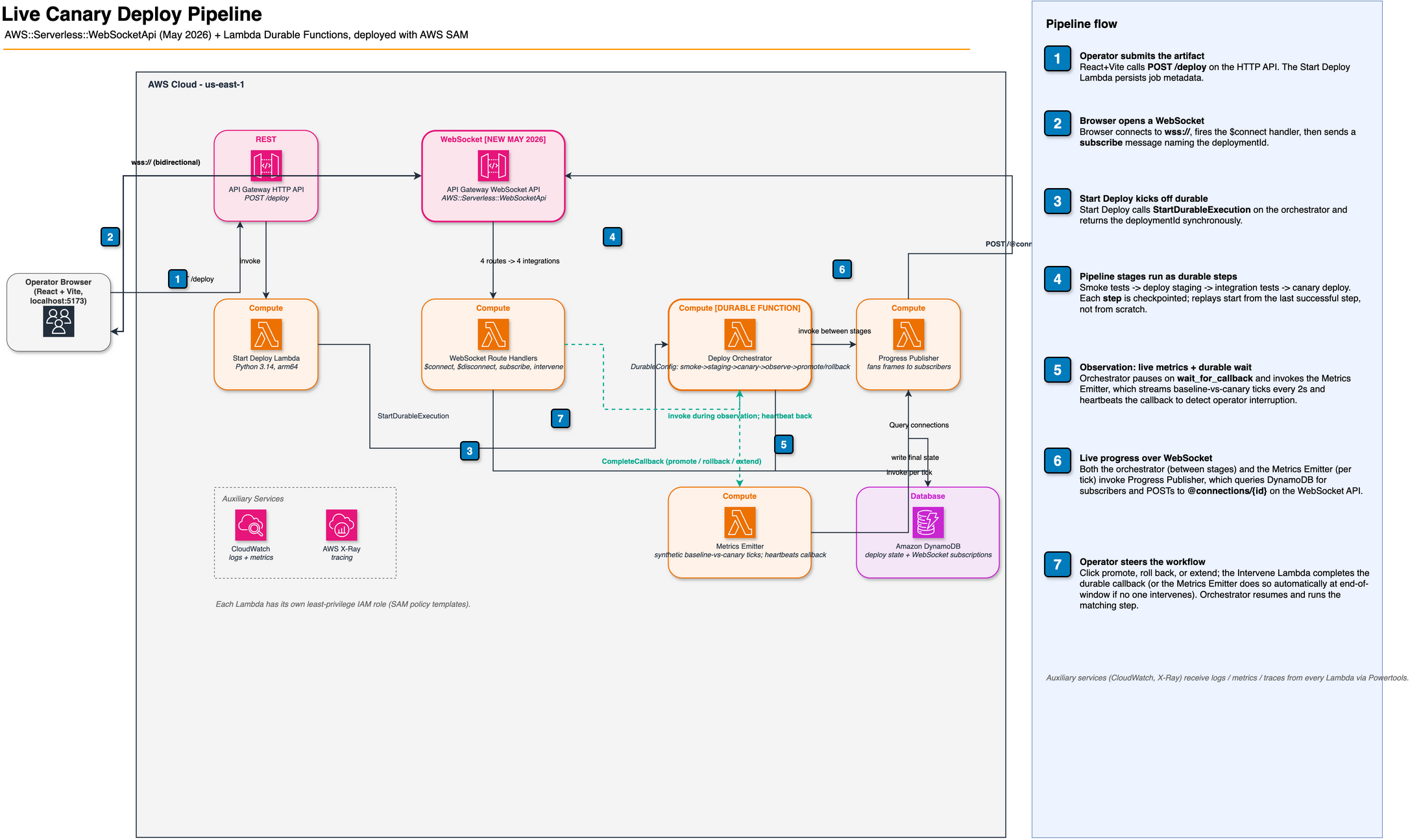Image resolution: width=1410 pixels, height=840 pixels.
Task: Select the 'fans frames to subscribers' caption
Action: (909, 367)
